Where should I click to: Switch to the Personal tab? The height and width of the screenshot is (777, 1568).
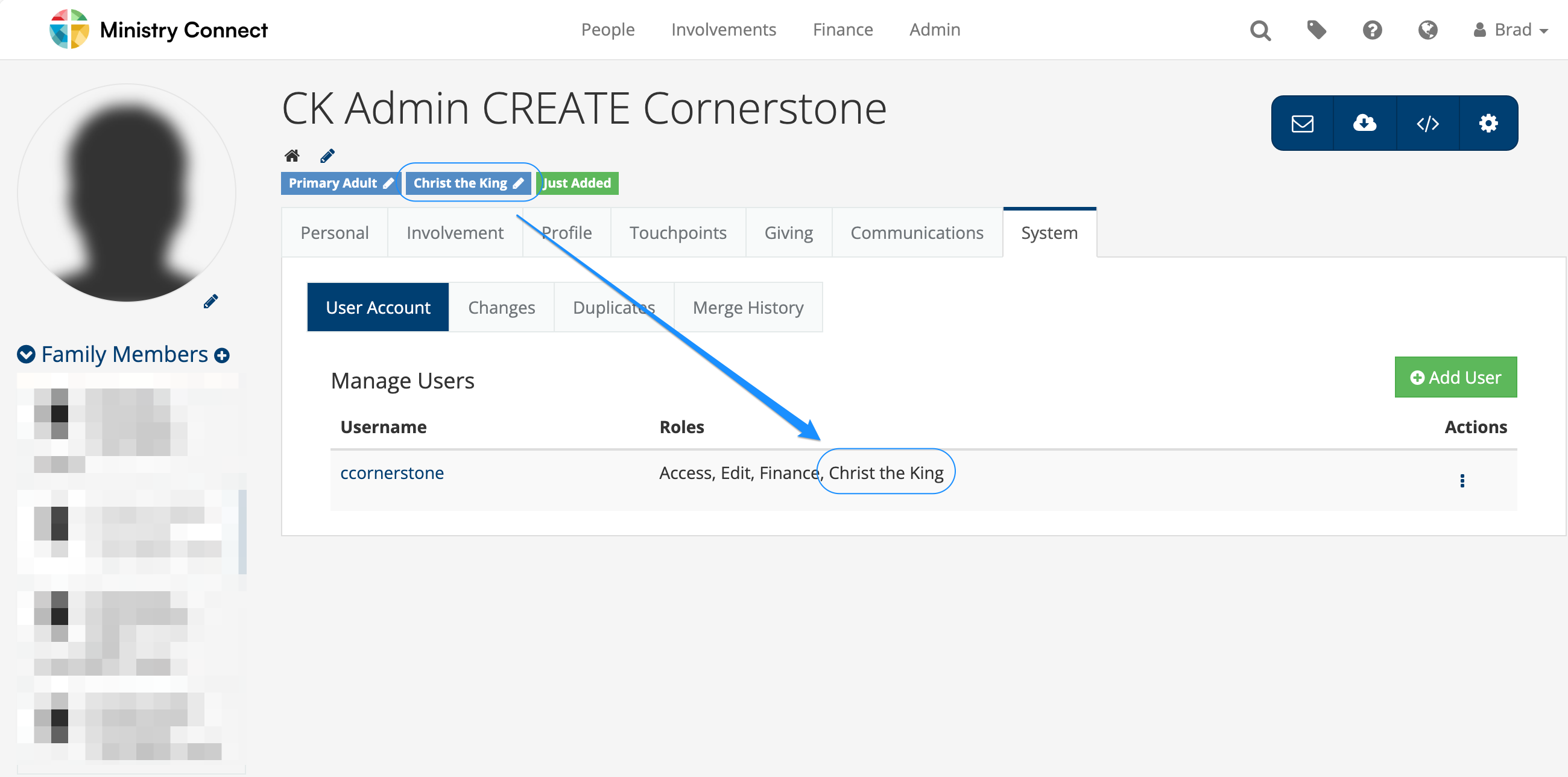334,233
